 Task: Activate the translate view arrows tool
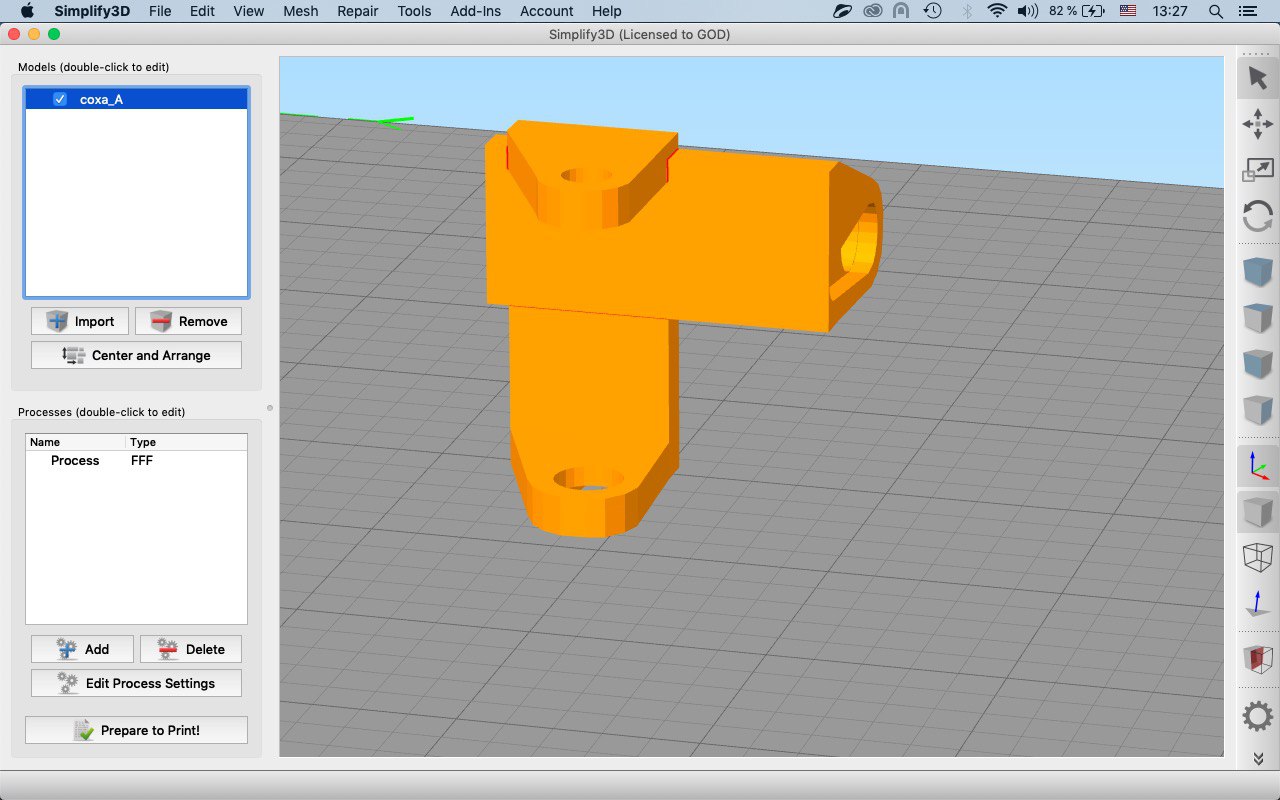[x=1257, y=125]
